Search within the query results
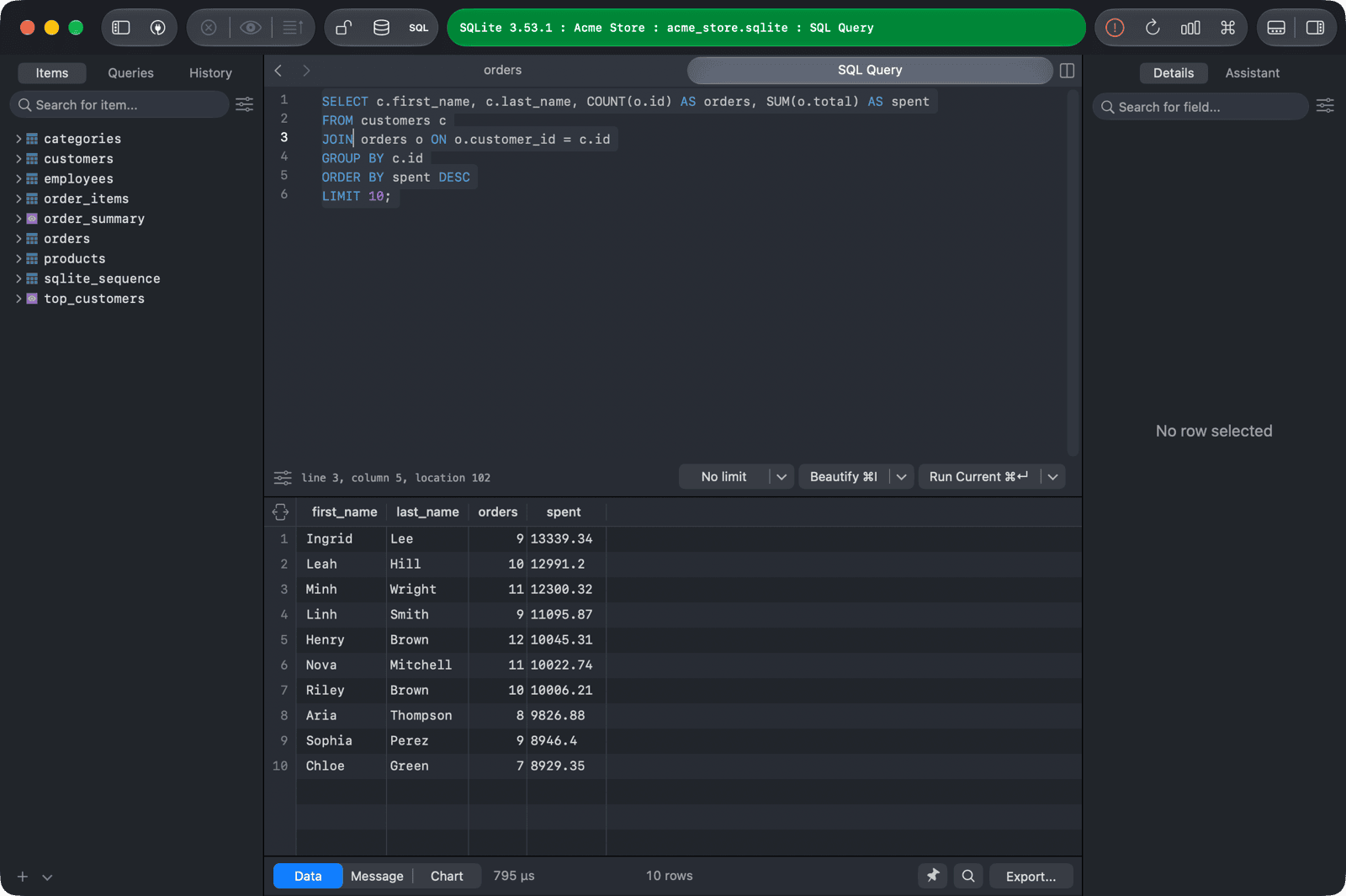 point(968,876)
